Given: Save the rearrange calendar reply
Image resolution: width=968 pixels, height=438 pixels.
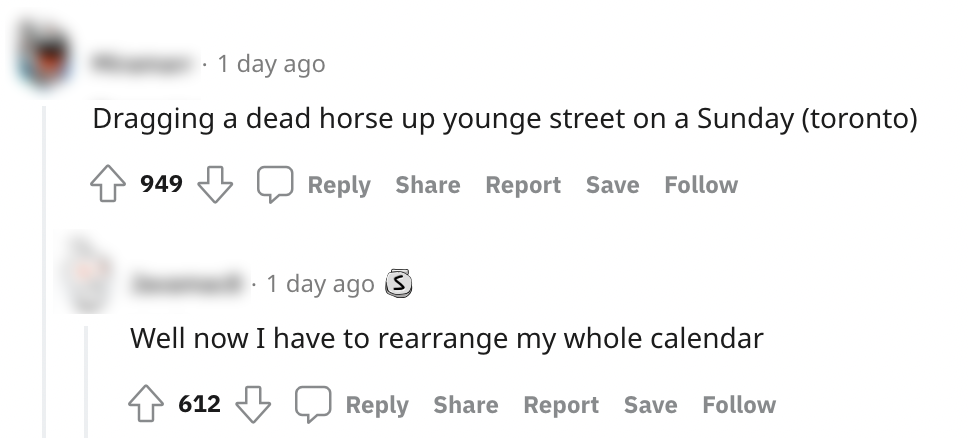Looking at the screenshot, I should (x=650, y=405).
